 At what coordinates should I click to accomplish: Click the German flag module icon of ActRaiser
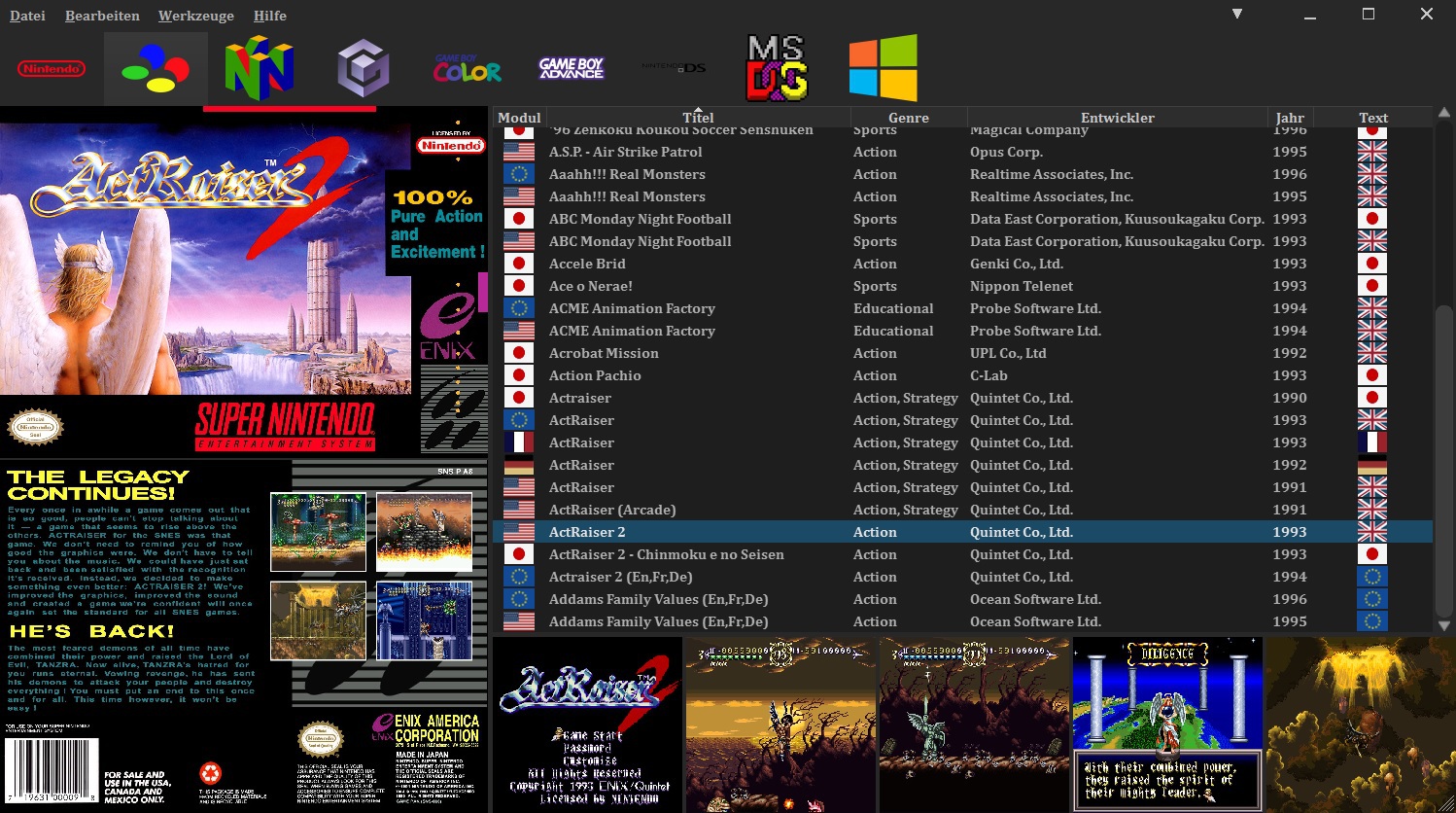click(519, 465)
